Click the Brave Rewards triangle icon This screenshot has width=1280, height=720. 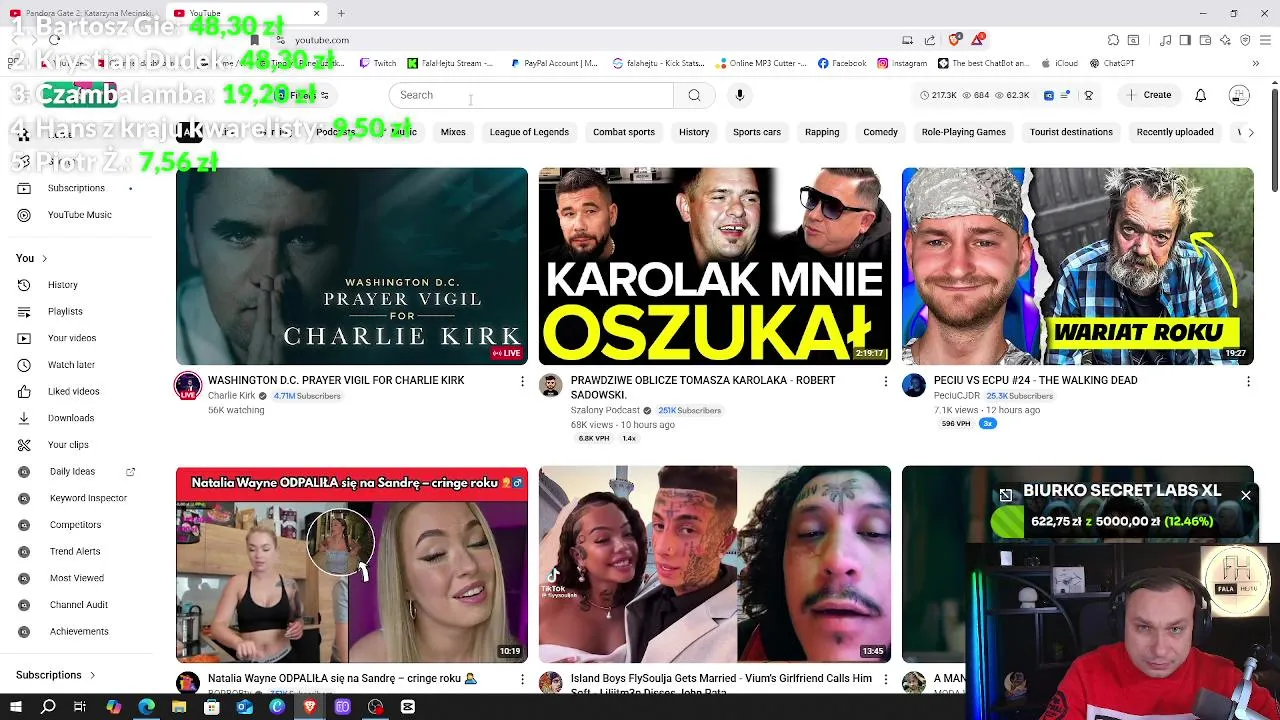[x=977, y=40]
